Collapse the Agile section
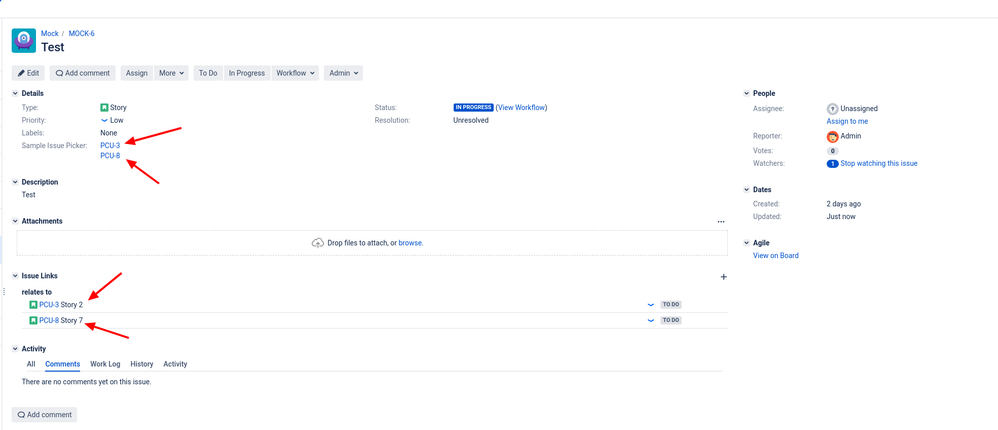This screenshot has width=998, height=430. coord(747,243)
